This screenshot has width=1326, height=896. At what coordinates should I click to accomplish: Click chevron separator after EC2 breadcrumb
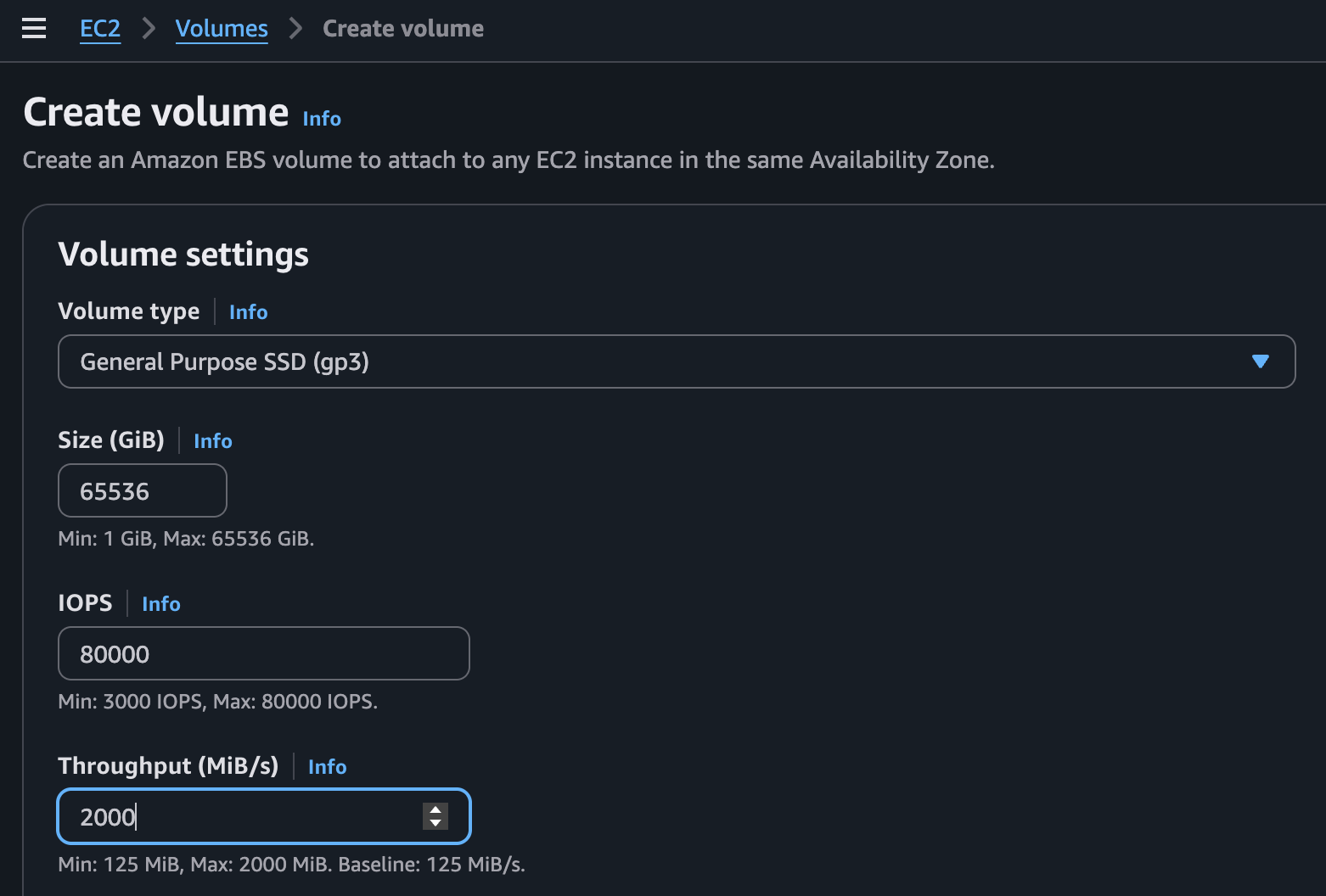click(x=149, y=29)
